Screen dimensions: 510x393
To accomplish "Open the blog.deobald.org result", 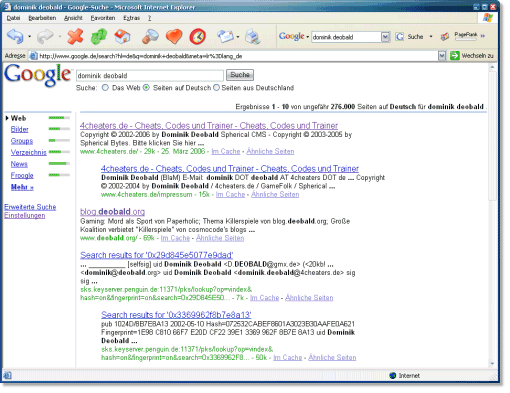I will pyautogui.click(x=112, y=212).
